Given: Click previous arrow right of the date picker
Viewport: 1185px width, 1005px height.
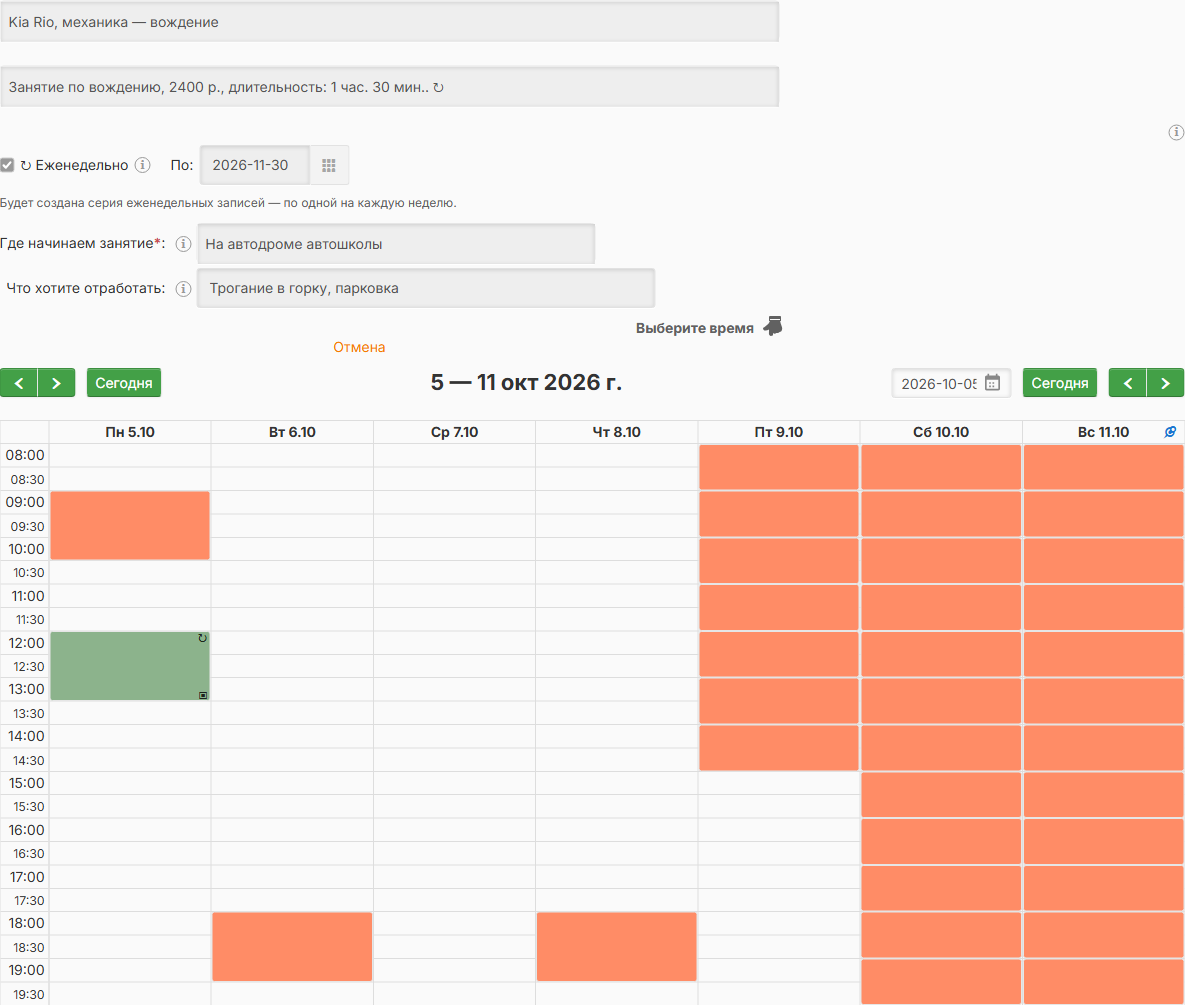Looking at the screenshot, I should click(x=1128, y=383).
